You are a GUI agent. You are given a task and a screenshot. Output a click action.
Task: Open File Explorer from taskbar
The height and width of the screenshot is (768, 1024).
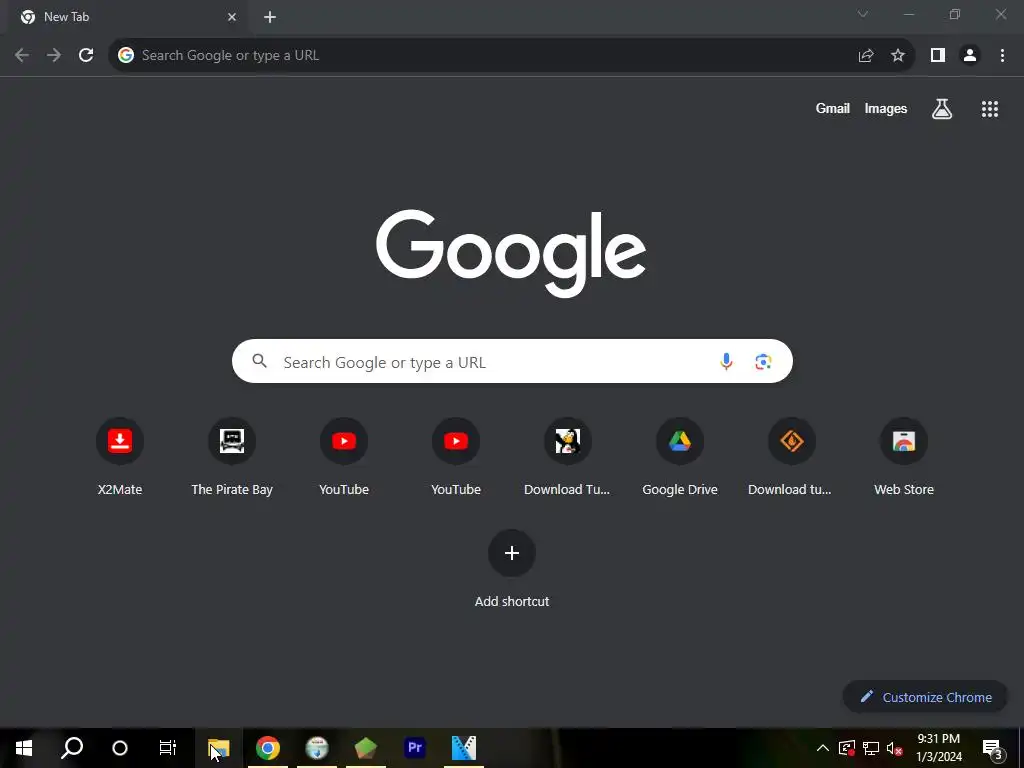[x=219, y=748]
